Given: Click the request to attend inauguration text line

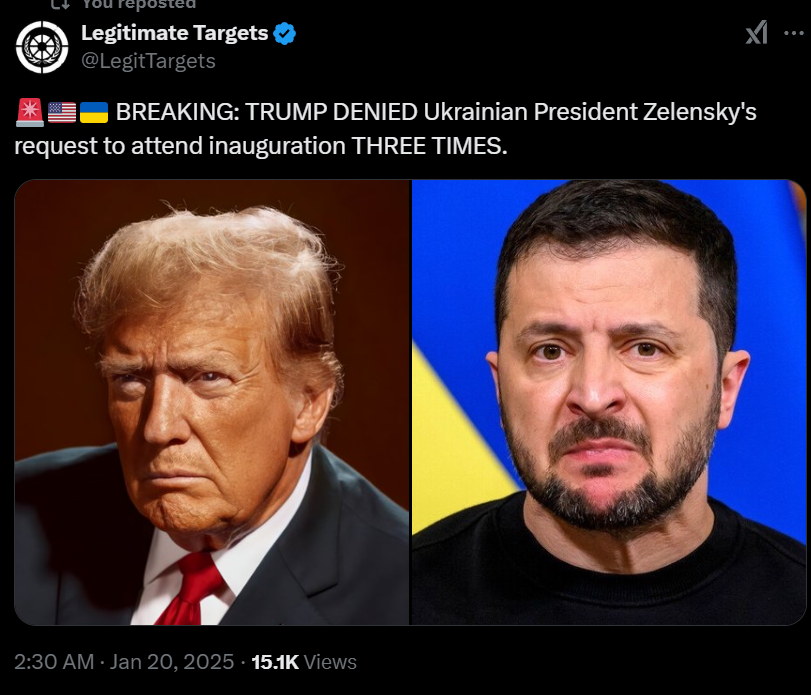Looking at the screenshot, I should (x=261, y=146).
